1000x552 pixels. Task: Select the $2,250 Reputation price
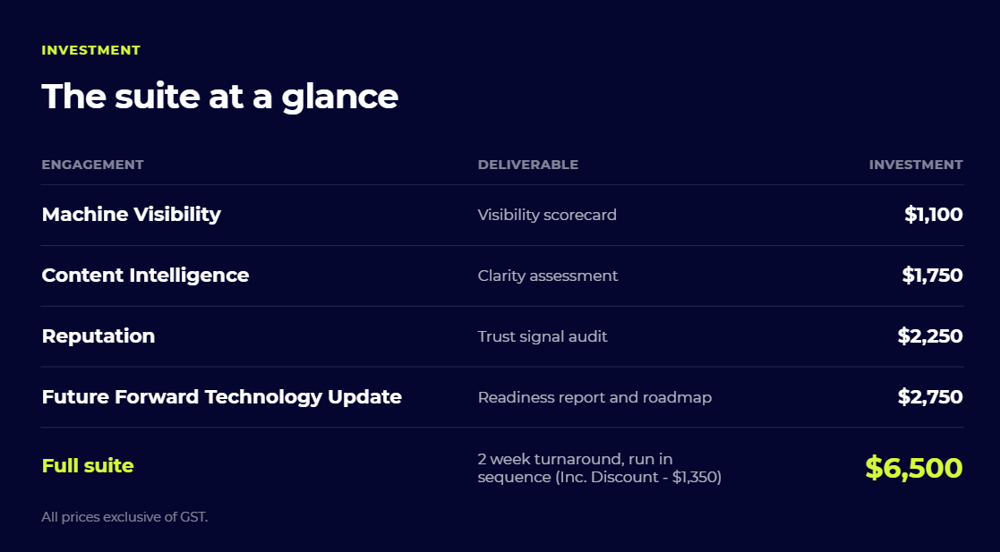tap(930, 336)
